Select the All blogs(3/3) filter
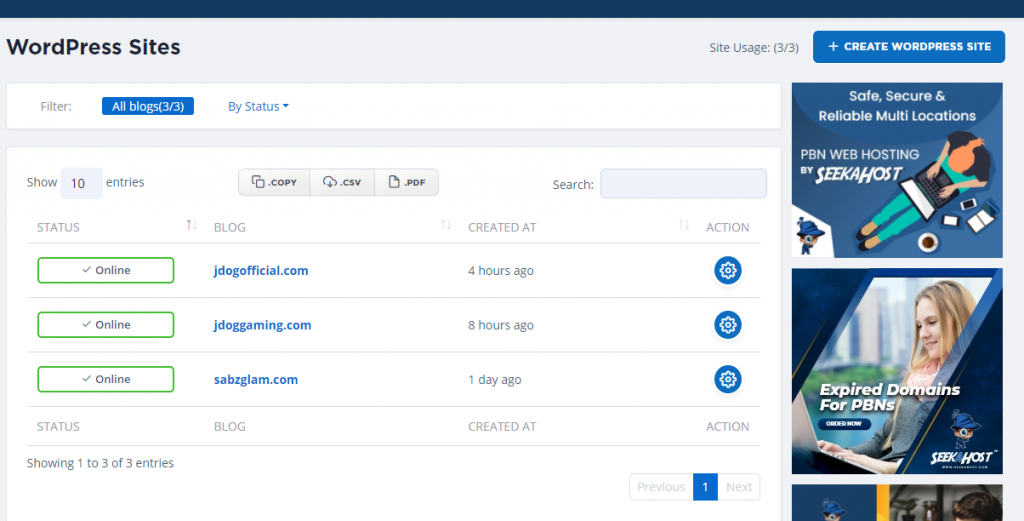The width and height of the screenshot is (1024, 521). 148,106
